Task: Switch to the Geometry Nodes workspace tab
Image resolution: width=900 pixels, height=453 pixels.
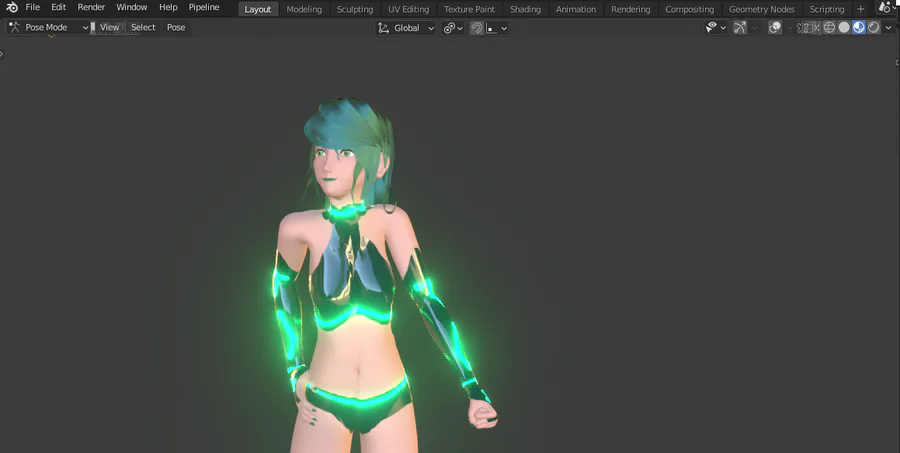Action: (762, 9)
